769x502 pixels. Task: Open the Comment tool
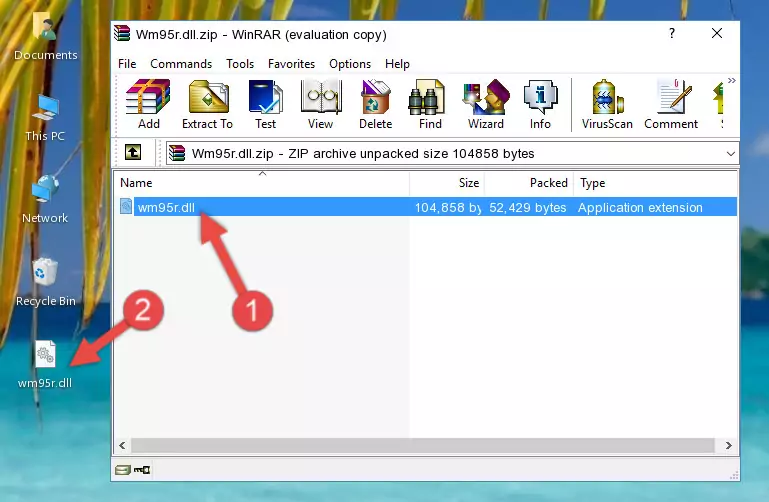[x=671, y=104]
